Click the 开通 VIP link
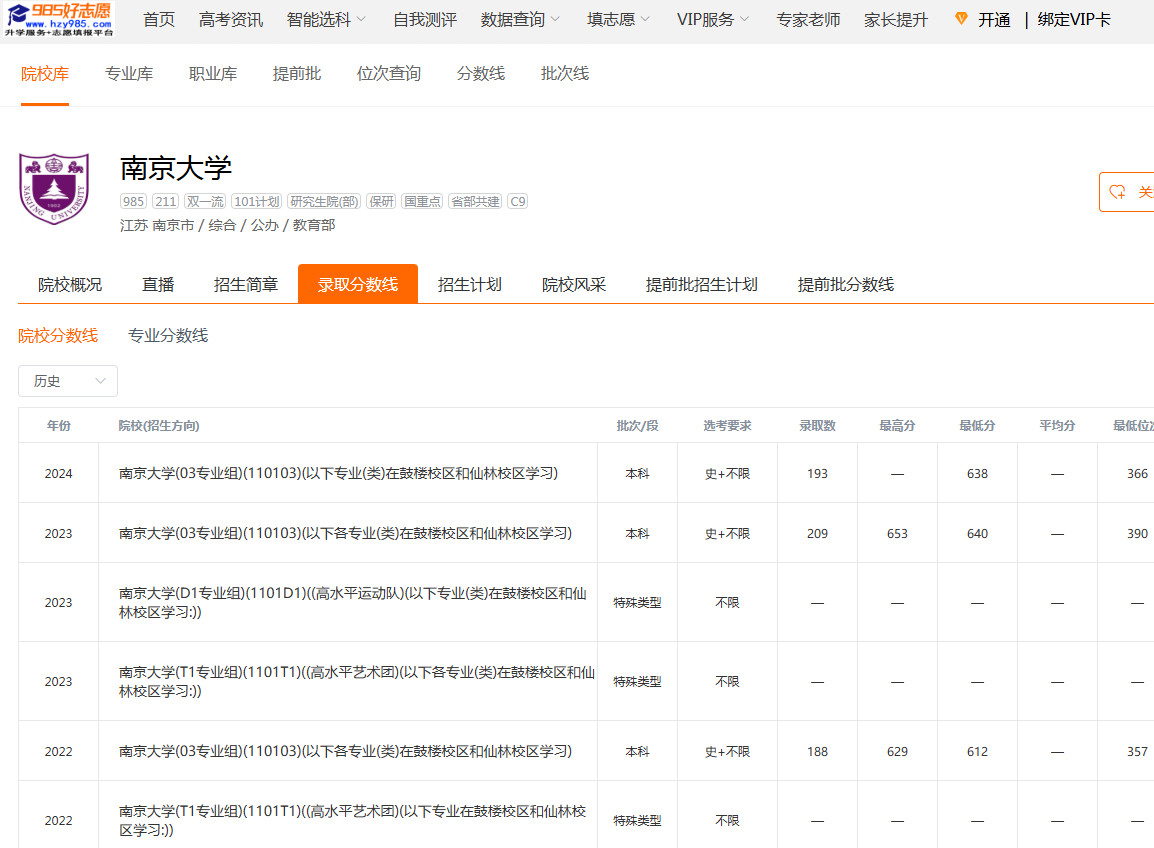The height and width of the screenshot is (848, 1154). (994, 20)
